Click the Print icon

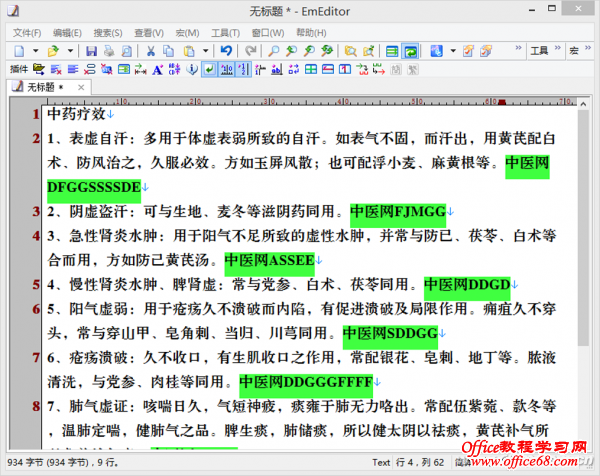109,51
